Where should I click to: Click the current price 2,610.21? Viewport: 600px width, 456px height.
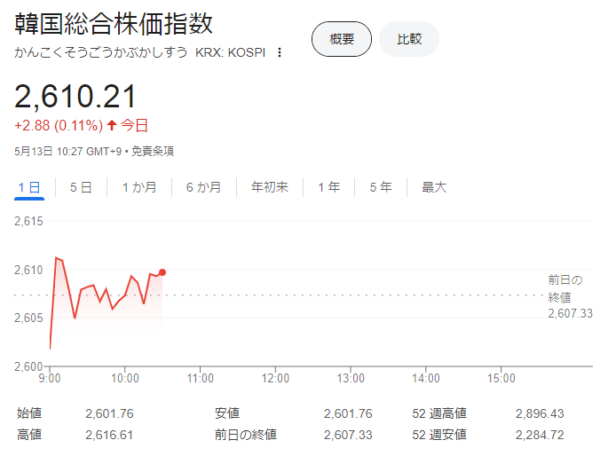click(75, 97)
